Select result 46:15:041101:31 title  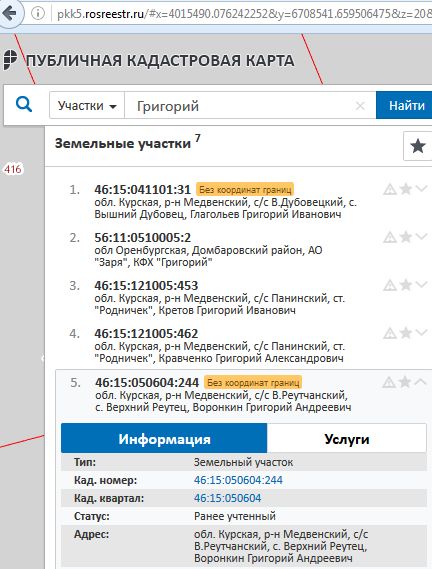(142, 189)
